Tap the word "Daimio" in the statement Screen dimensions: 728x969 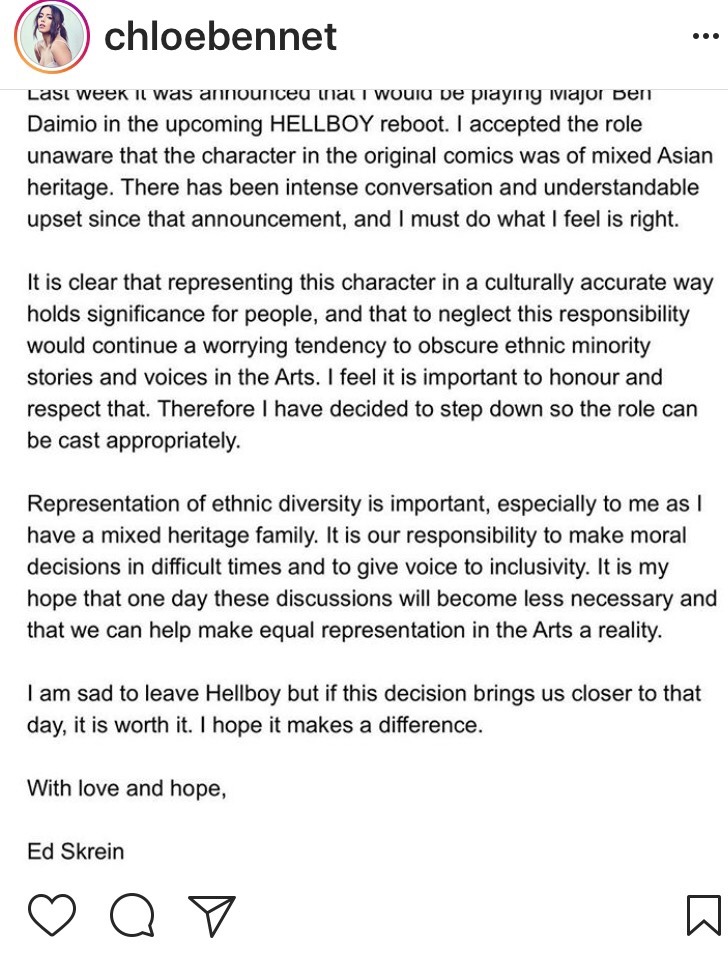pyautogui.click(x=62, y=124)
